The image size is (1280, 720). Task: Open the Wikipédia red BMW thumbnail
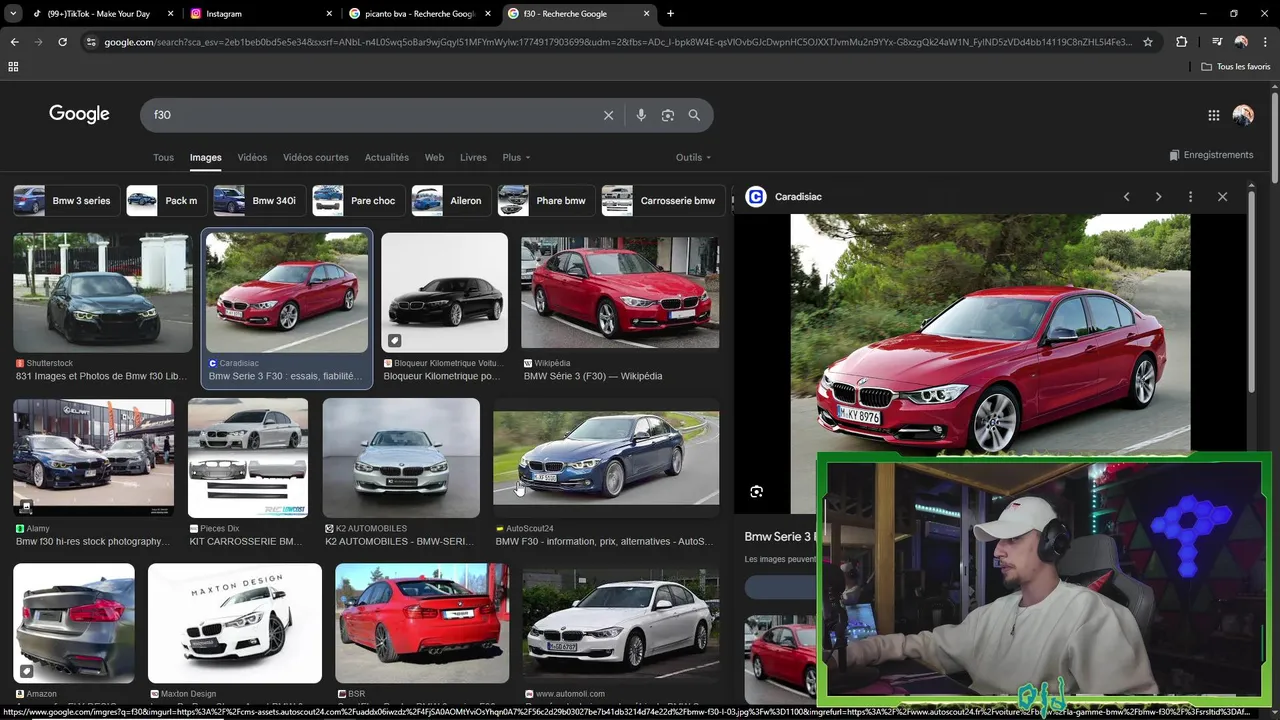620,292
